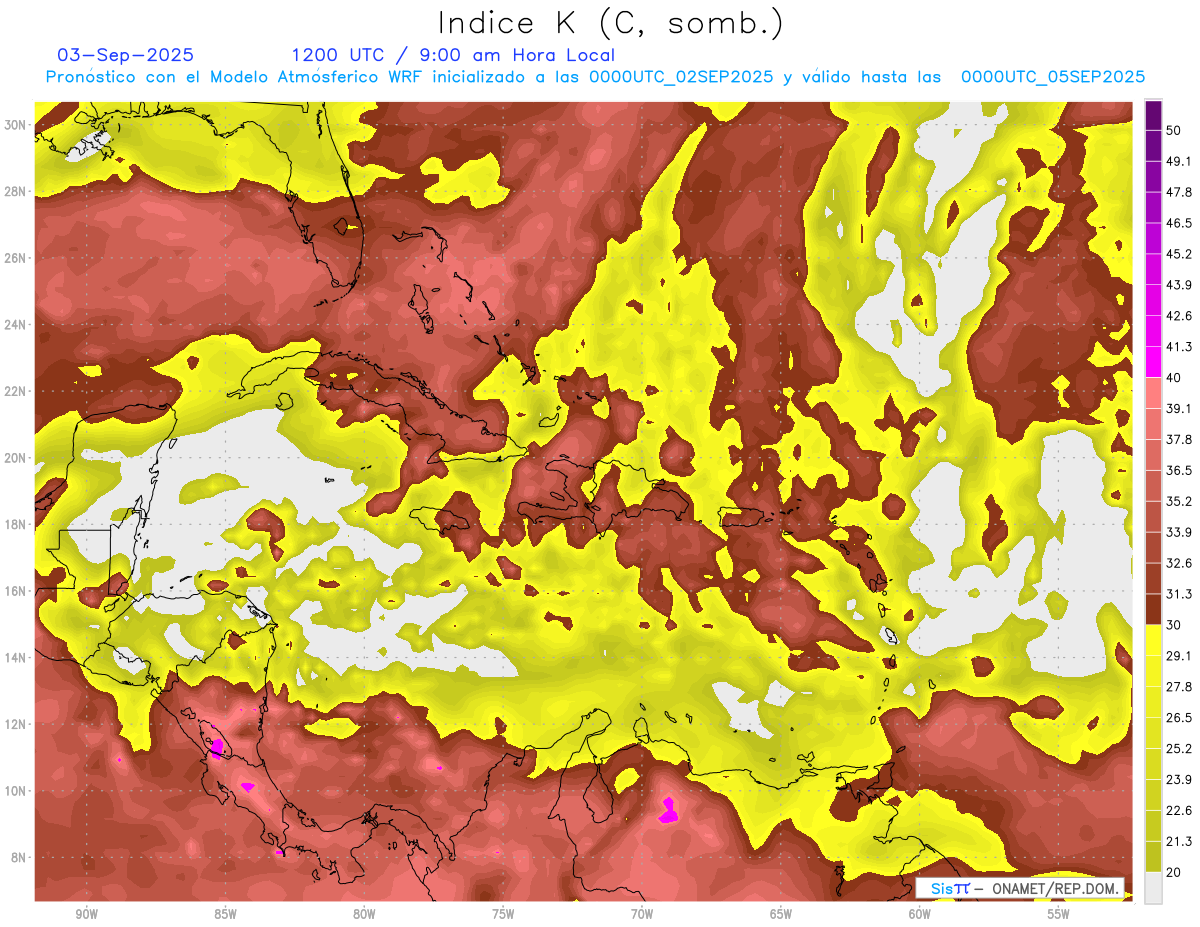Click the colorbar value "43.9"
The width and height of the screenshot is (1200, 927).
tap(1179, 285)
